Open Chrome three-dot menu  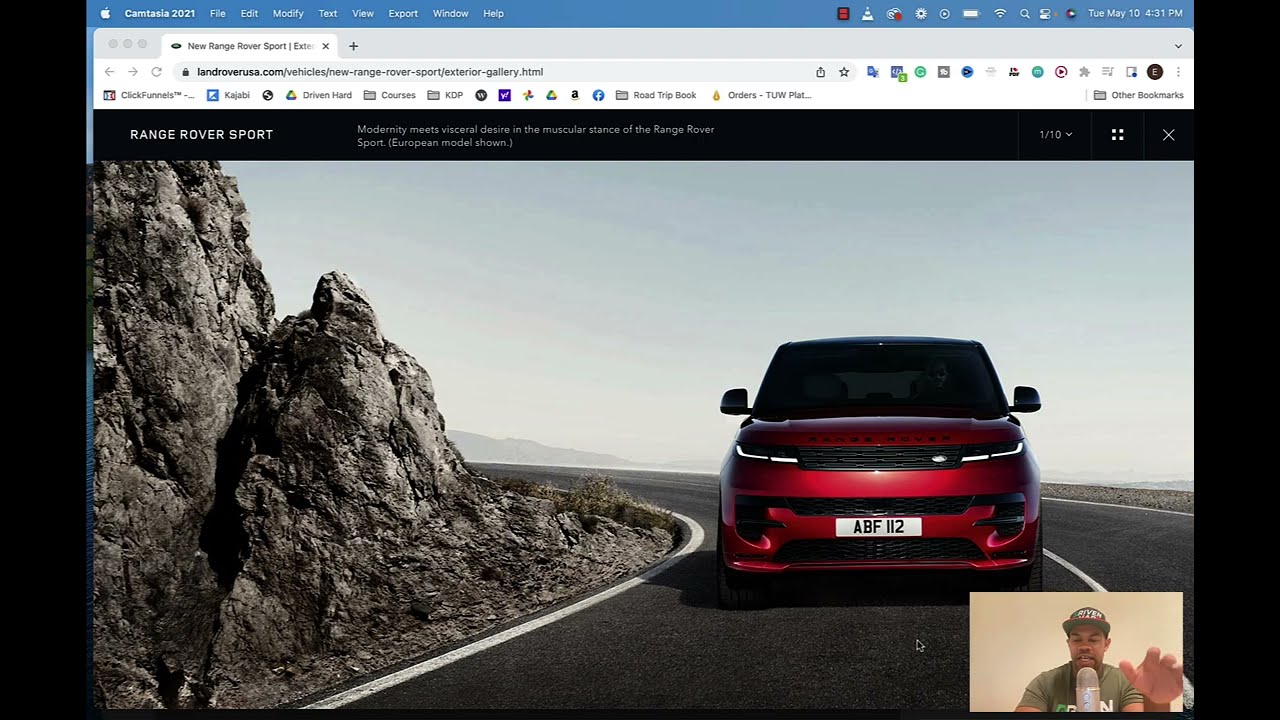(1178, 72)
